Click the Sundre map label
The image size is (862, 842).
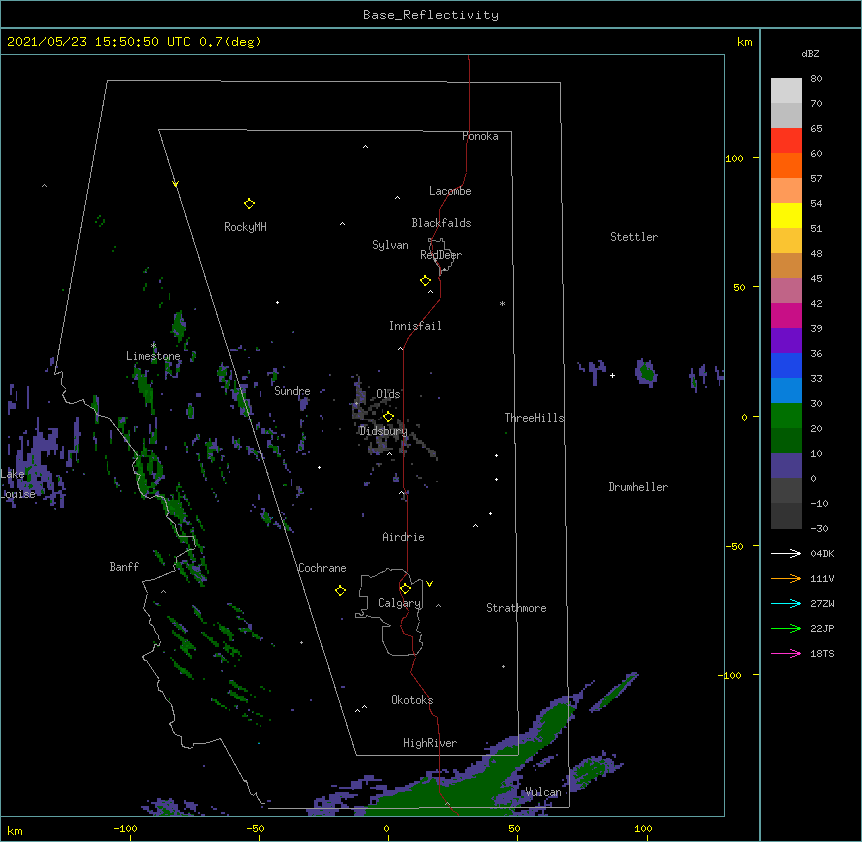coord(292,391)
